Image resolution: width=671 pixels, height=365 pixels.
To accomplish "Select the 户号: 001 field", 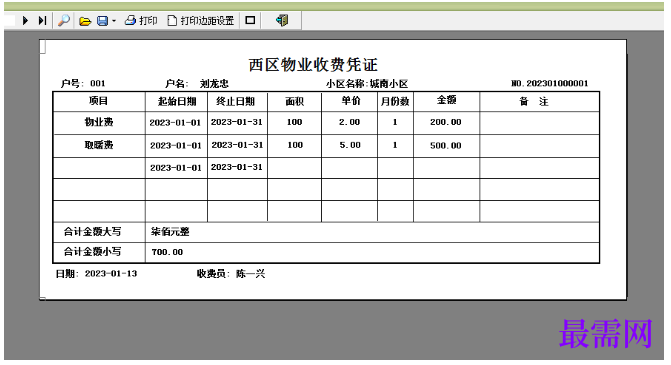I will tap(83, 83).
